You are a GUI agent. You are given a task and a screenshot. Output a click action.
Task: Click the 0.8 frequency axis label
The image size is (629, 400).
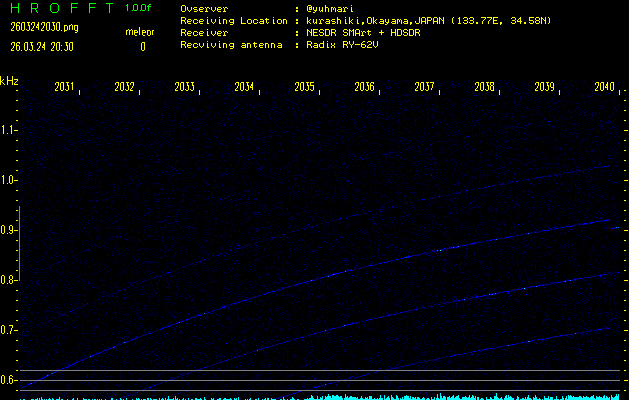pos(9,280)
